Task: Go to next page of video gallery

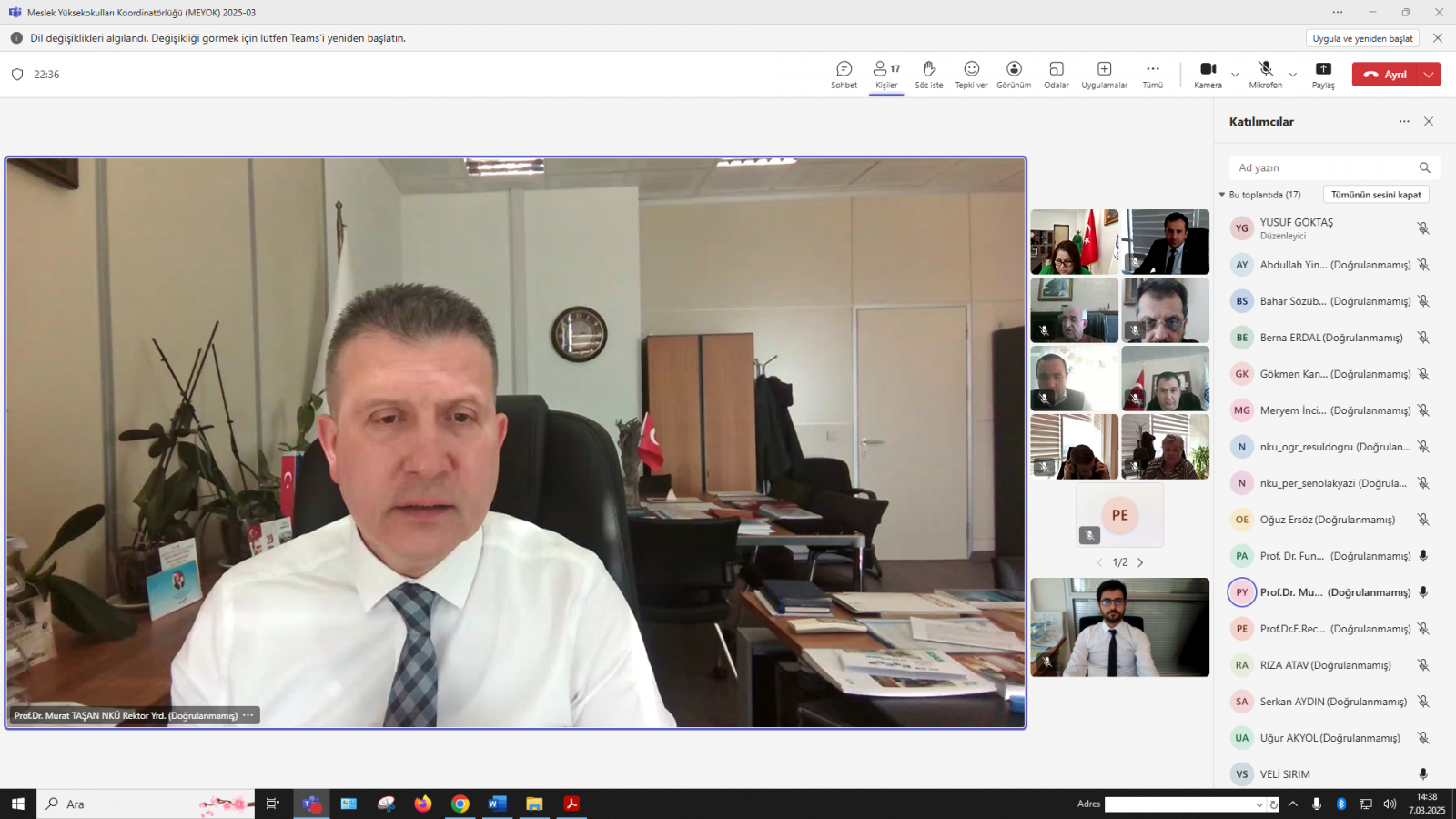Action: pyautogui.click(x=1140, y=562)
